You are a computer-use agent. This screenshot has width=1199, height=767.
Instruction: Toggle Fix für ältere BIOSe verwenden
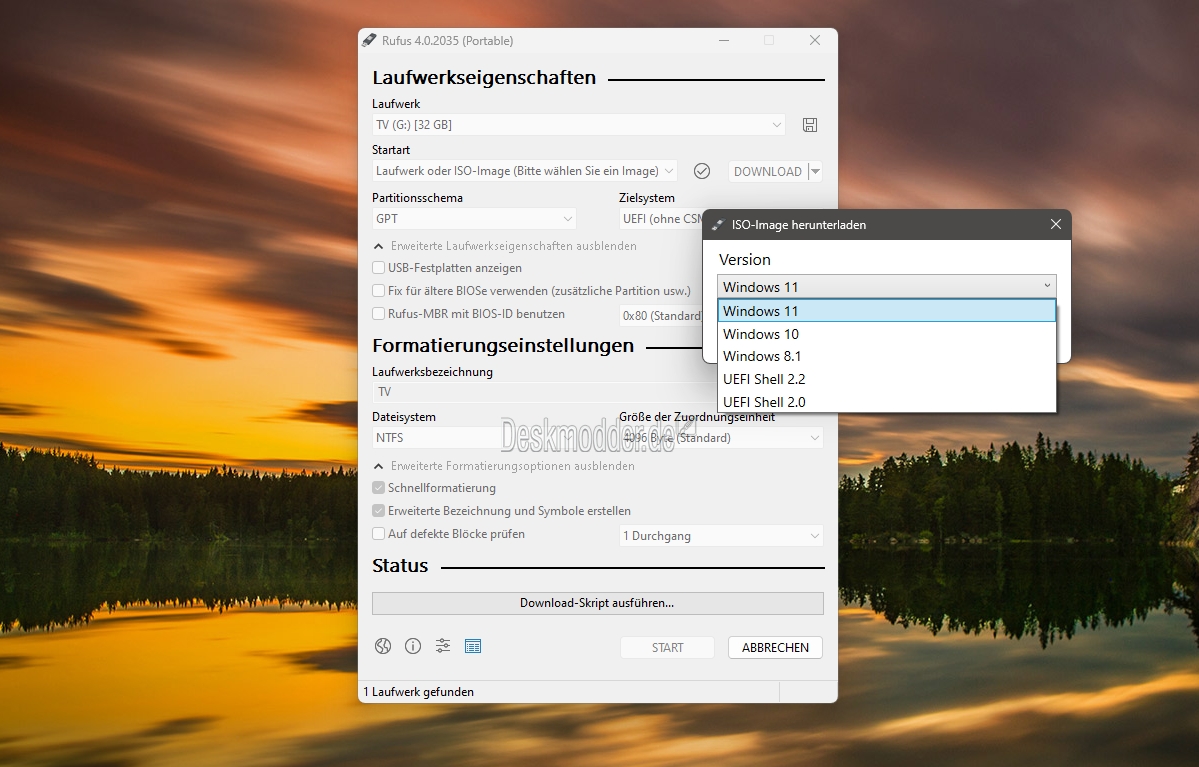(379, 291)
